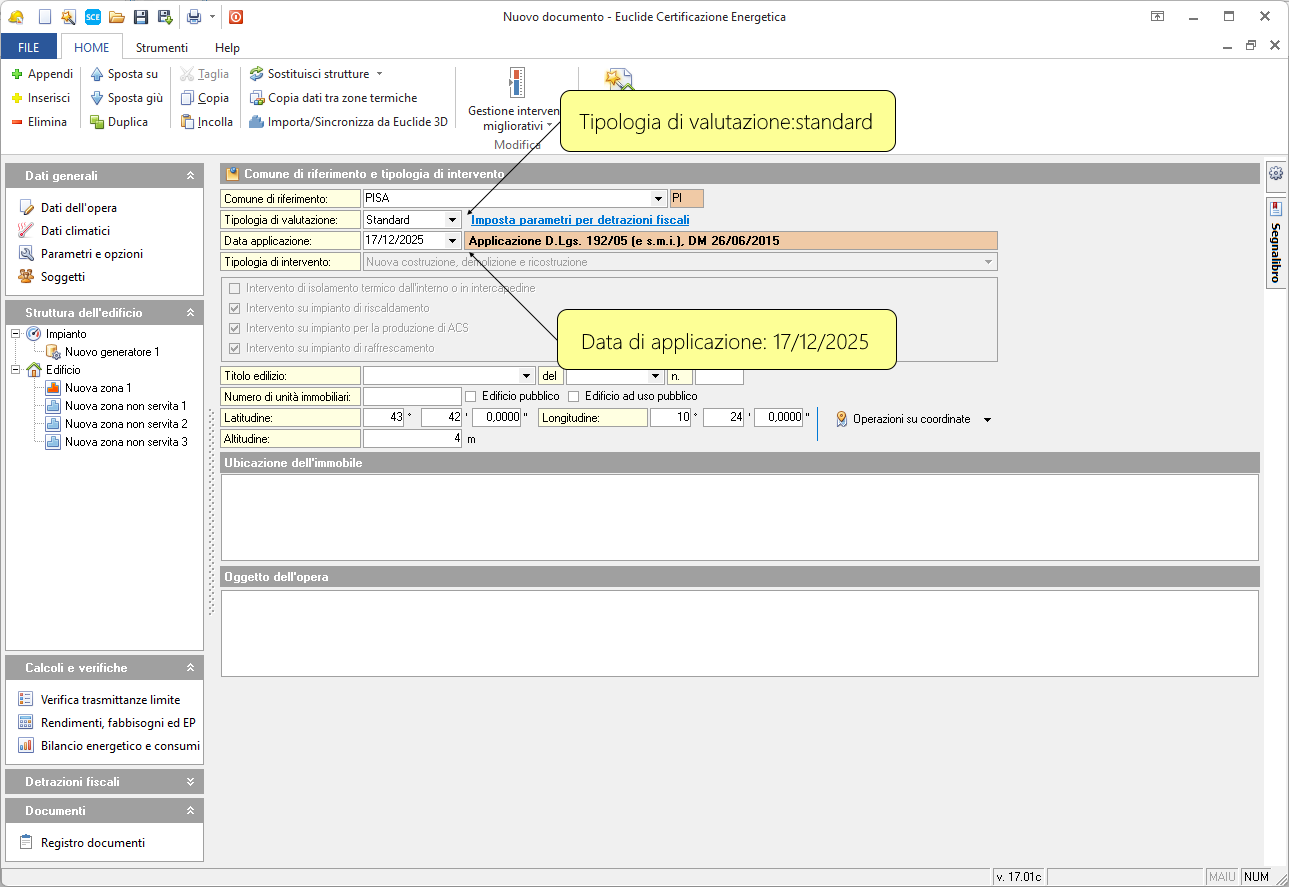Open Dati climatici in sidebar
Screen dimensions: 1289x887
pos(75,231)
